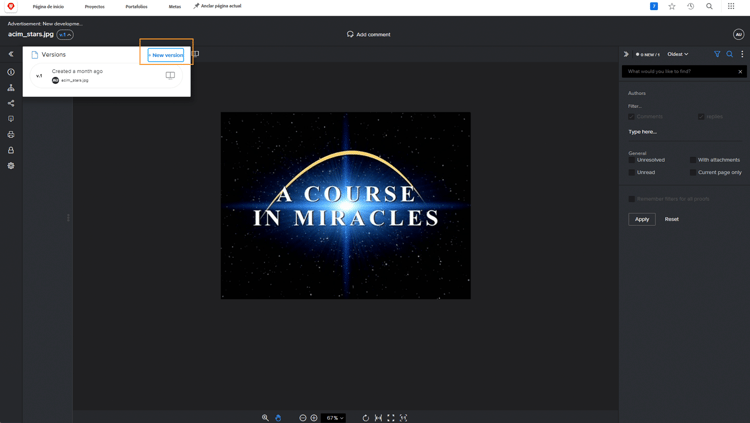Enter full screen mode
Image resolution: width=750 pixels, height=423 pixels.
(403, 418)
